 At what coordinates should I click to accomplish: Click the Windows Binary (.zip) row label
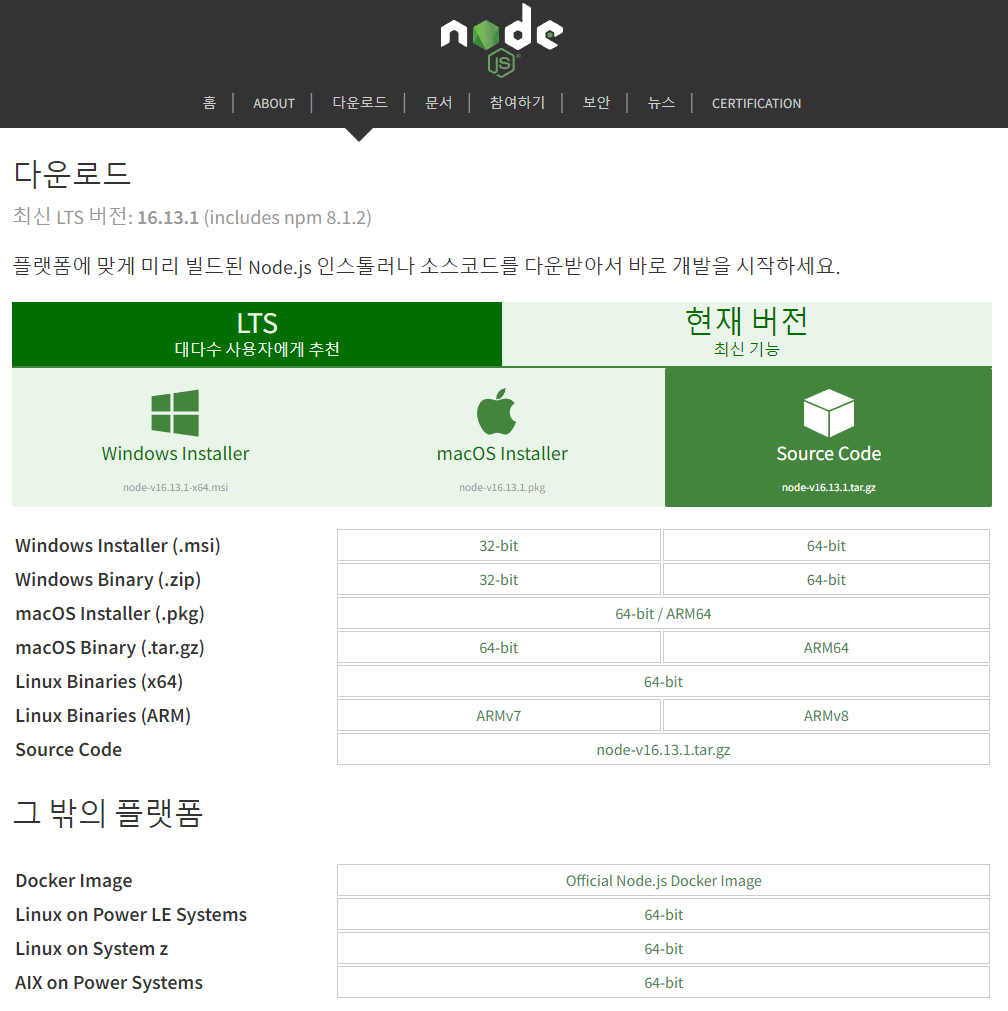108,580
